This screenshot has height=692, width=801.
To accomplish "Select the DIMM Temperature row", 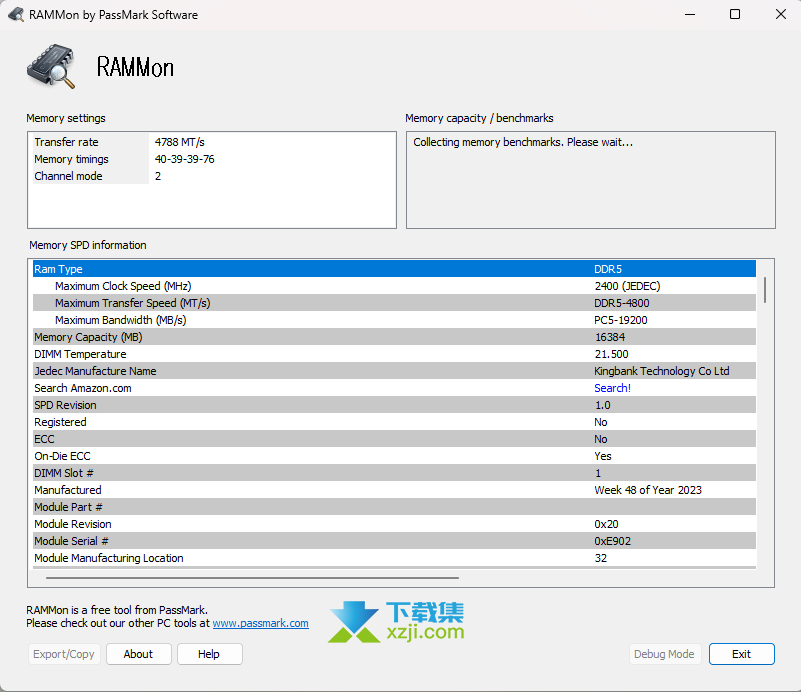I will (x=394, y=354).
